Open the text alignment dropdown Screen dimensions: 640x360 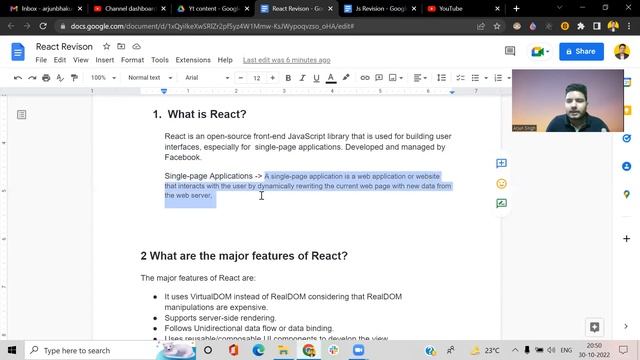pos(420,78)
